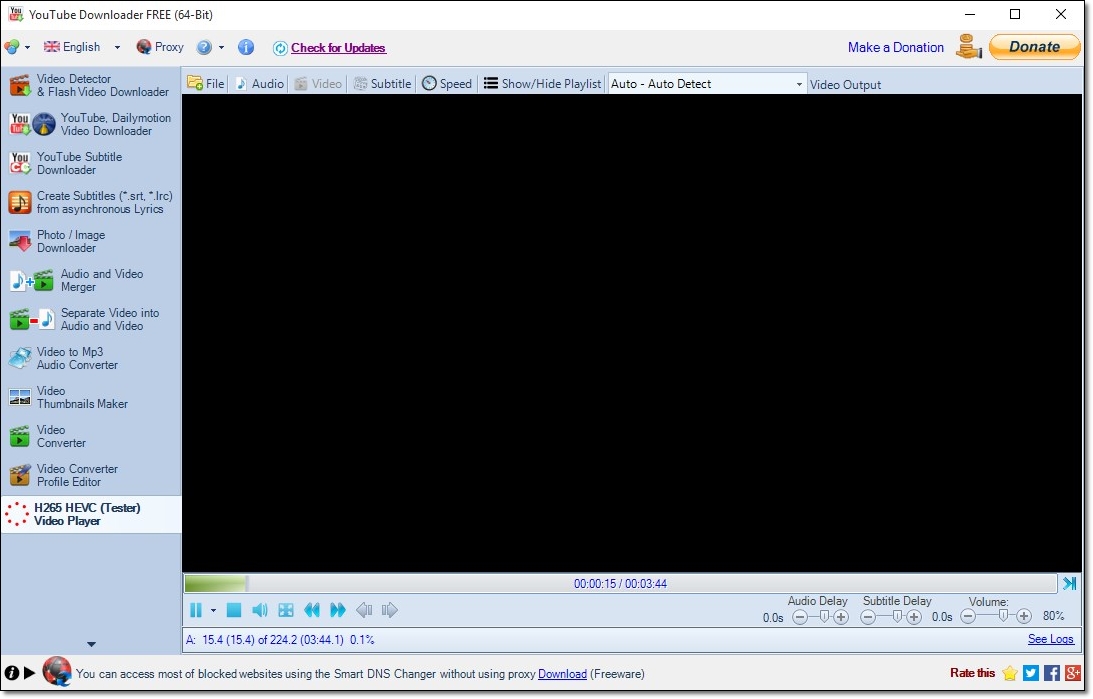Click the playback progress bar

[x=620, y=583]
